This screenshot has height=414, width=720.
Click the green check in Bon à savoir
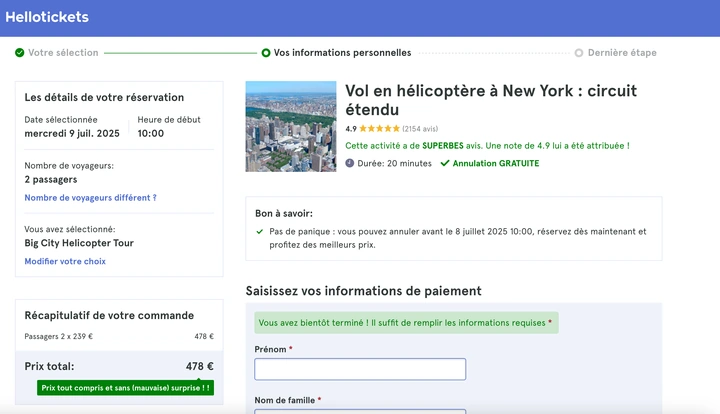pos(260,231)
